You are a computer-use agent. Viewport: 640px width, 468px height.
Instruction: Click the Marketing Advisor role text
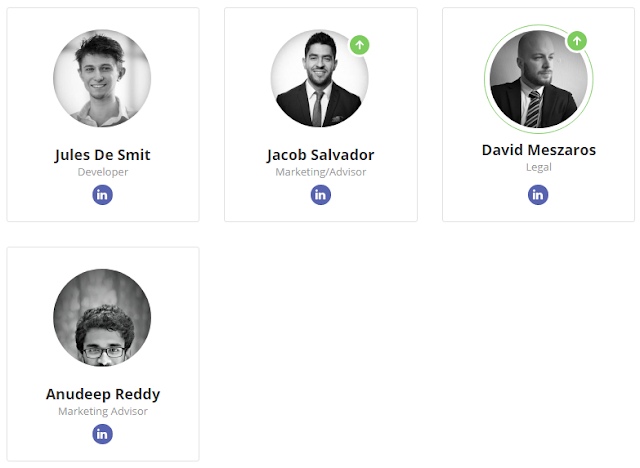[x=102, y=411]
